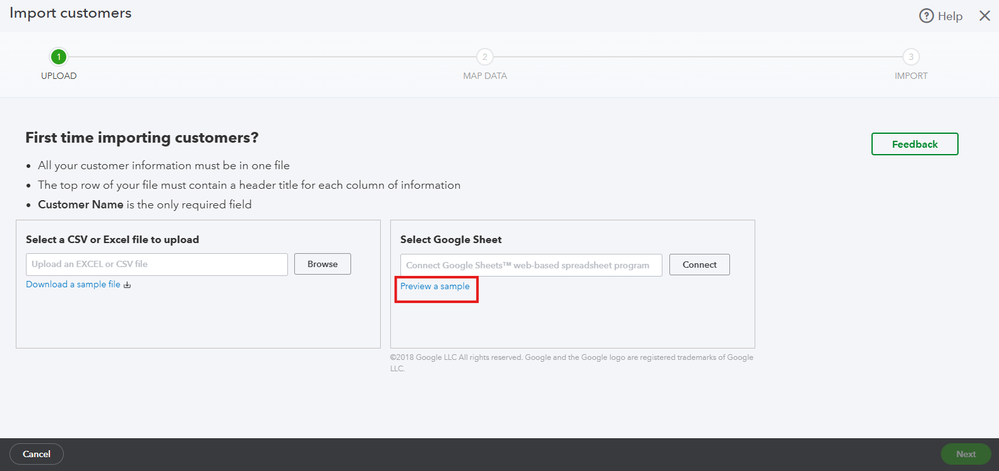
Task: Focus the Upload an EXCEL or CSV file field
Action: [157, 264]
